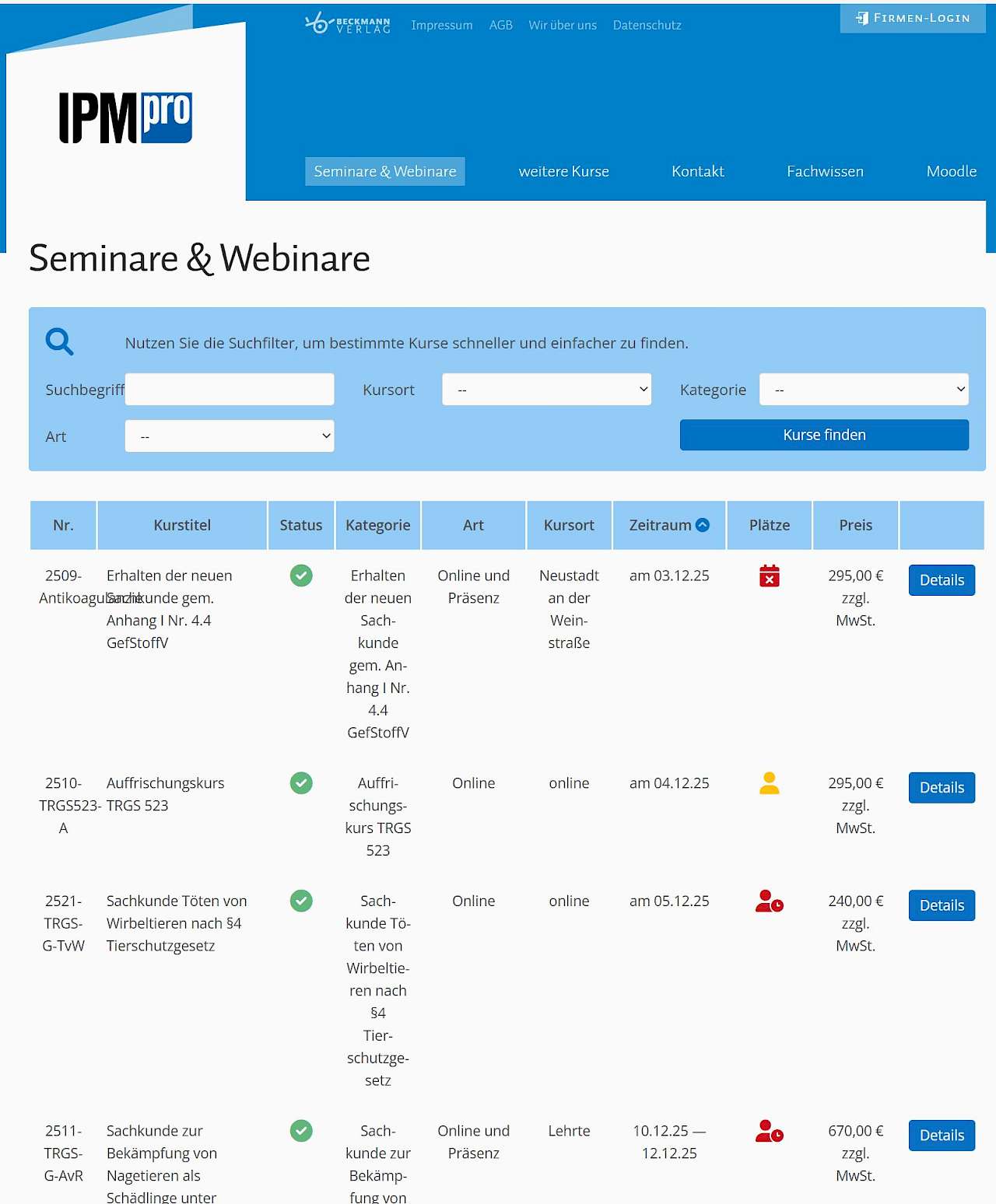This screenshot has height=1204, width=996.
Task: Click the IPM pro logo
Action: coord(125,118)
